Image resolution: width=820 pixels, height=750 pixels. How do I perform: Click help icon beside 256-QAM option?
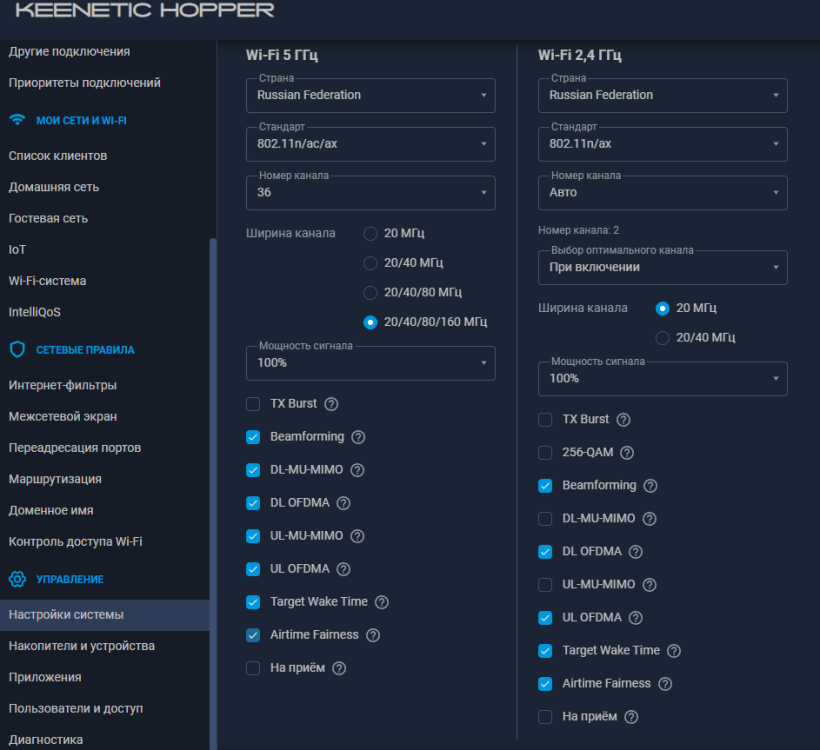pos(627,453)
